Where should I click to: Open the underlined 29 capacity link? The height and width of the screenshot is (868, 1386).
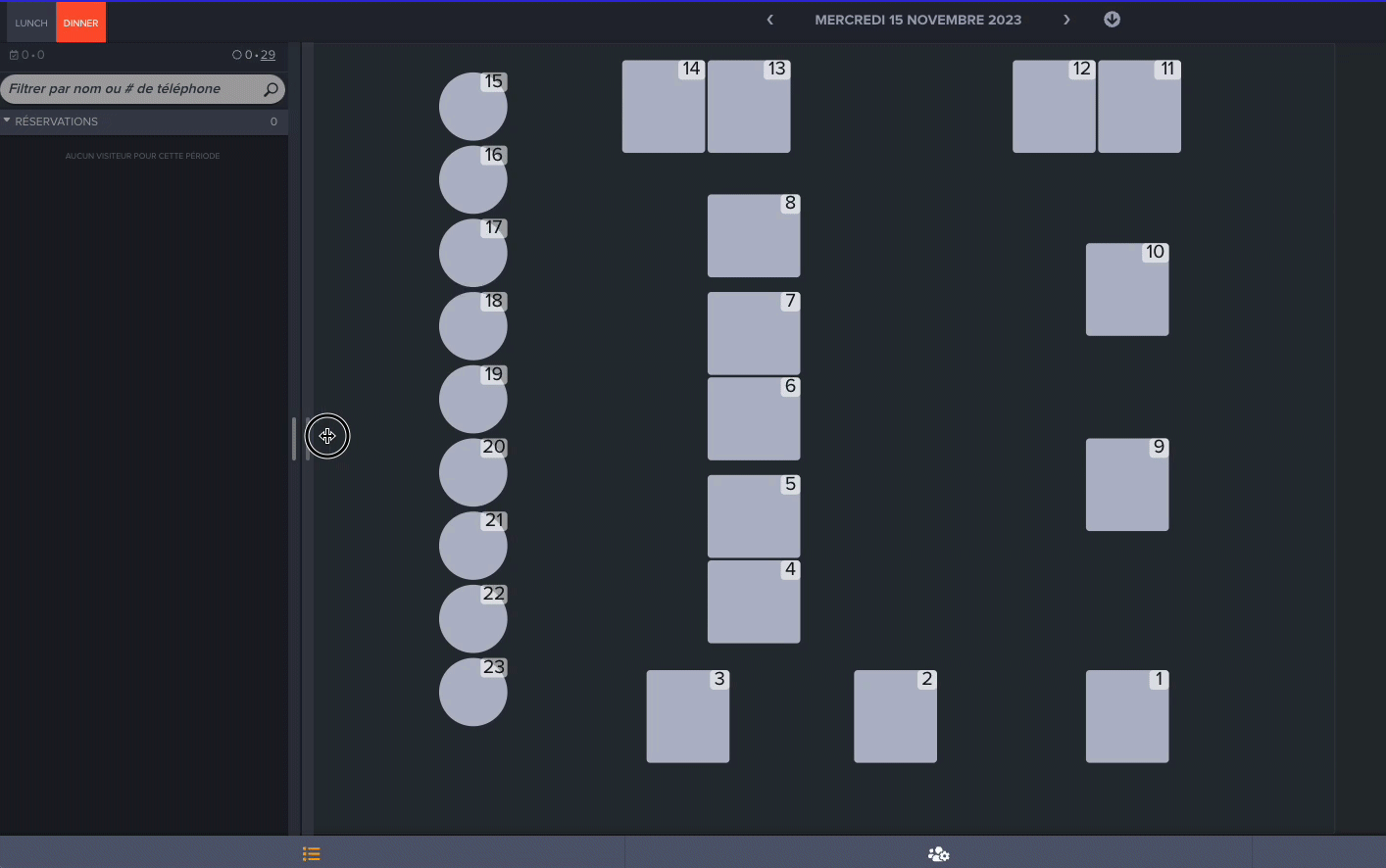click(x=267, y=55)
